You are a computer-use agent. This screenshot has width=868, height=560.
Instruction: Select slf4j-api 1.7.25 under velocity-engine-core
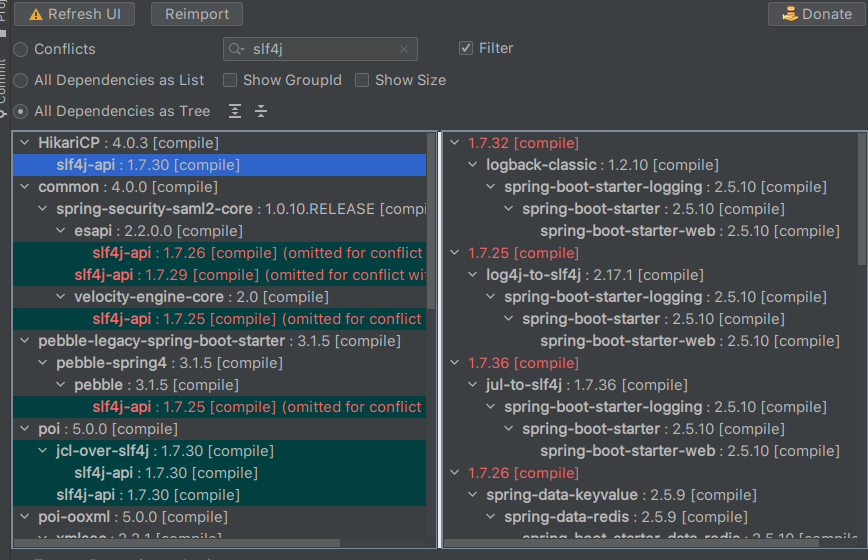point(220,319)
